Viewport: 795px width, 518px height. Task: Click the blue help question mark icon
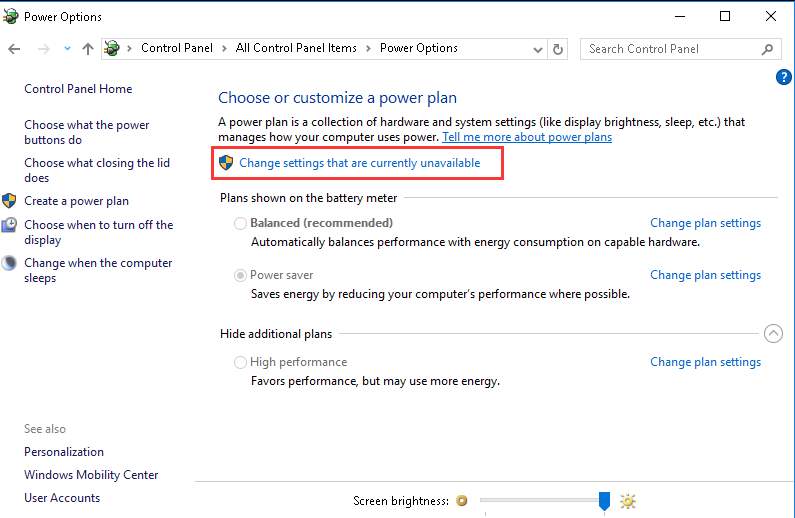(x=783, y=77)
